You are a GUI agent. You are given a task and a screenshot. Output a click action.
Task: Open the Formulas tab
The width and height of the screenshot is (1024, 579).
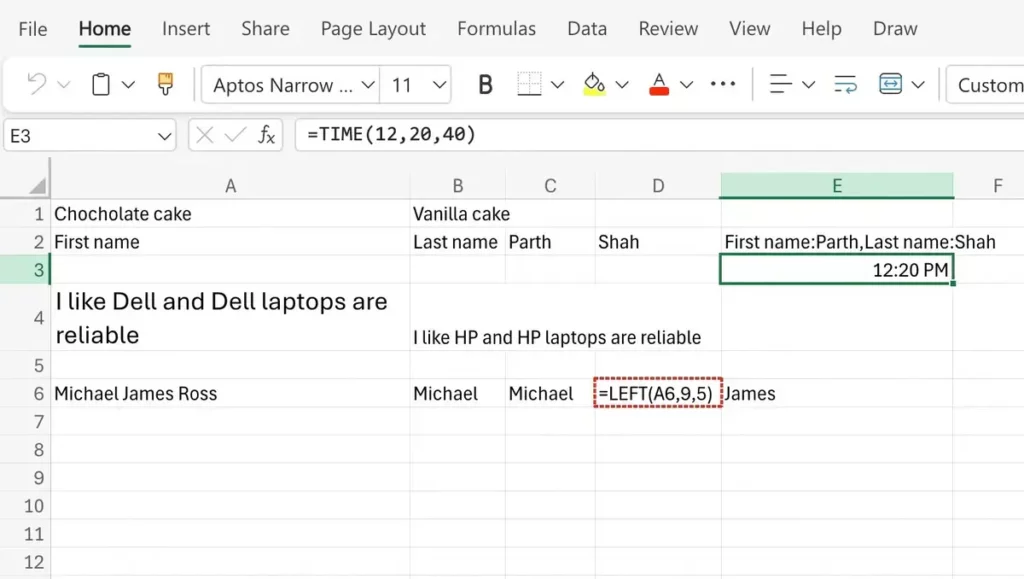(x=496, y=29)
